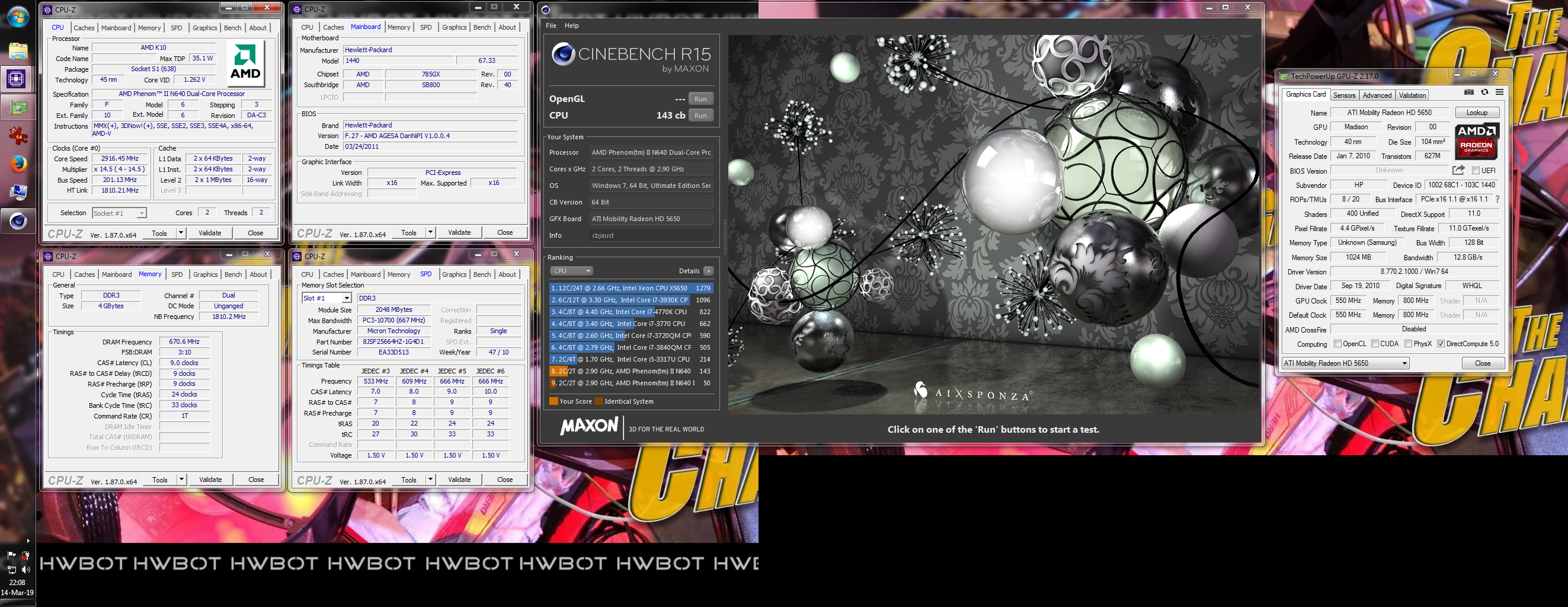Click the Cinebench title bar icon
Screen dimensions: 1568x607
click(x=545, y=9)
